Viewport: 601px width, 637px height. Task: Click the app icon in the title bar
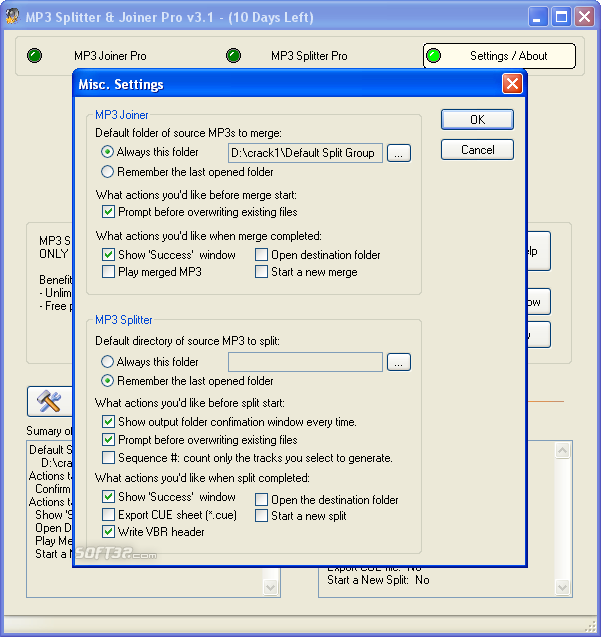click(12, 16)
